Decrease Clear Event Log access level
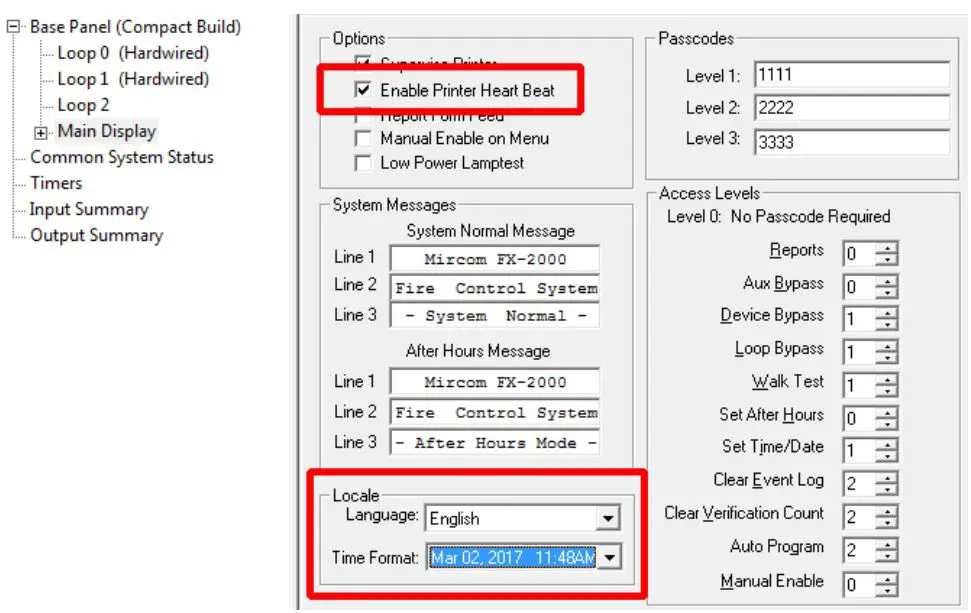Viewport: 971px width, 613px height. pyautogui.click(x=887, y=490)
